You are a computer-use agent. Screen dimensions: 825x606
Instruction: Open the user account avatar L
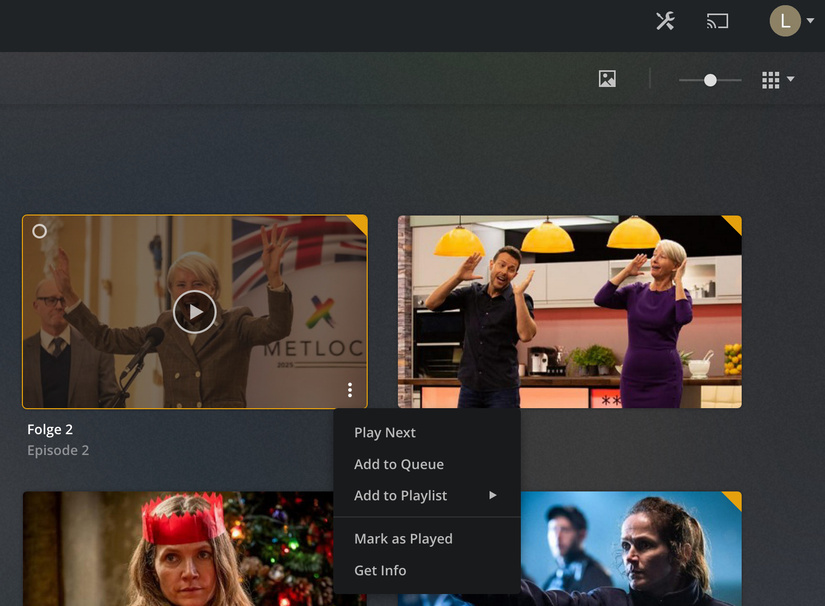(x=785, y=21)
